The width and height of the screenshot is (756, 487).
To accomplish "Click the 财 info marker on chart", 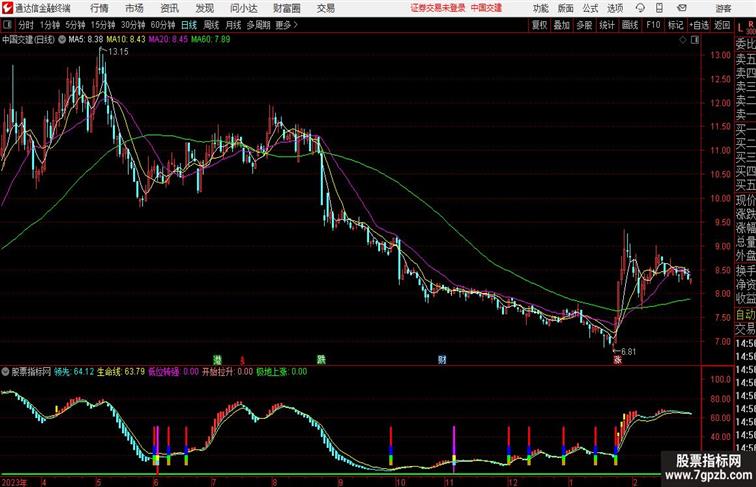I will coord(442,360).
